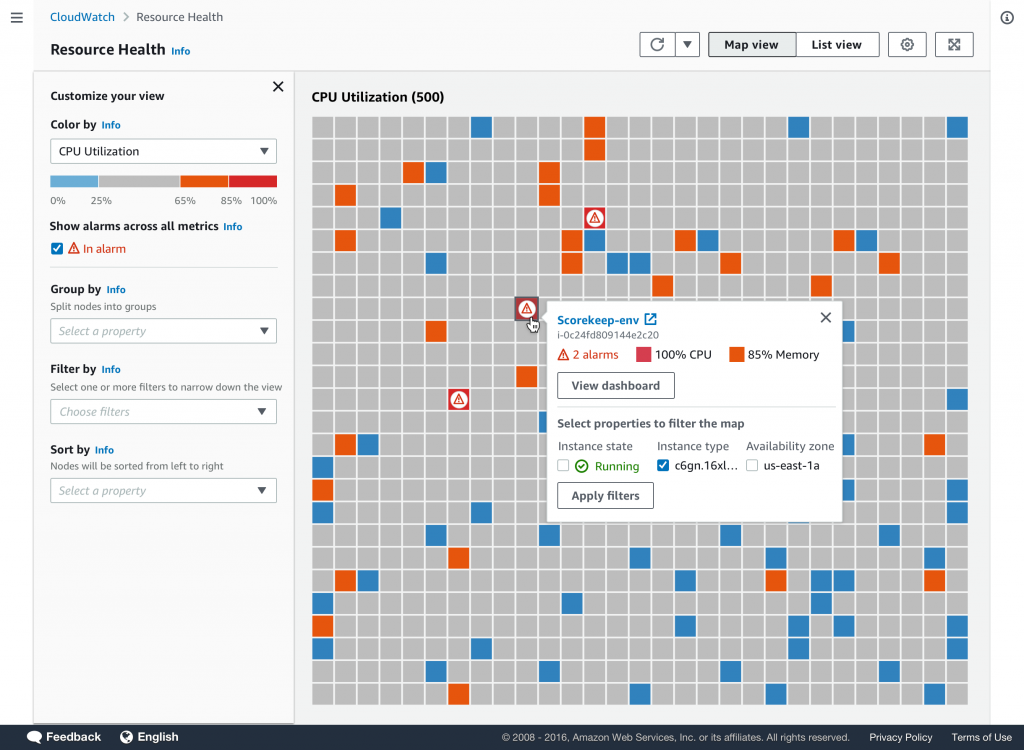1024x750 pixels.
Task: Close the Scorekeep-env instance popup
Action: coord(825,317)
